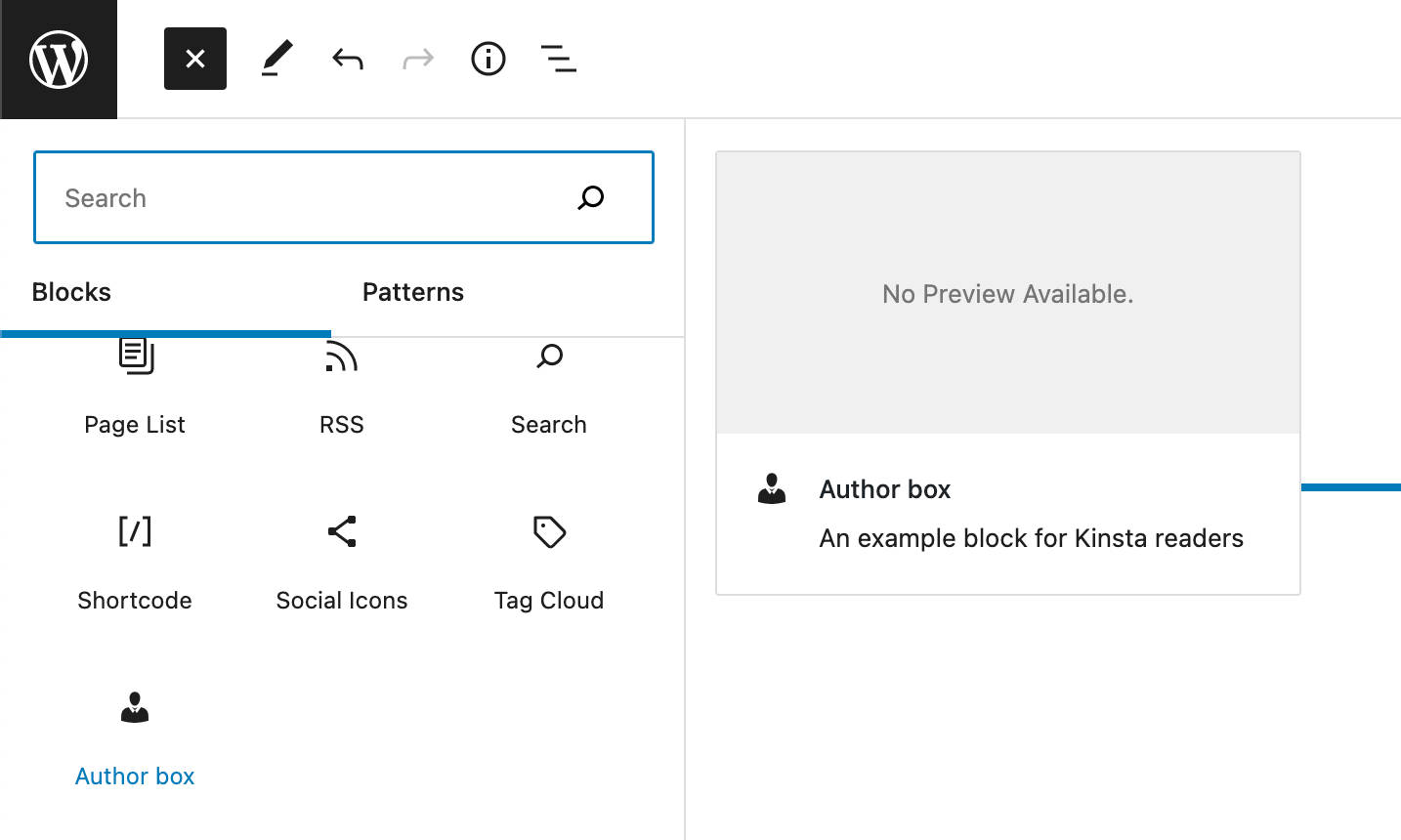Select the Social Icons block icon
Screen dimensions: 1401x840
pyautogui.click(x=341, y=532)
